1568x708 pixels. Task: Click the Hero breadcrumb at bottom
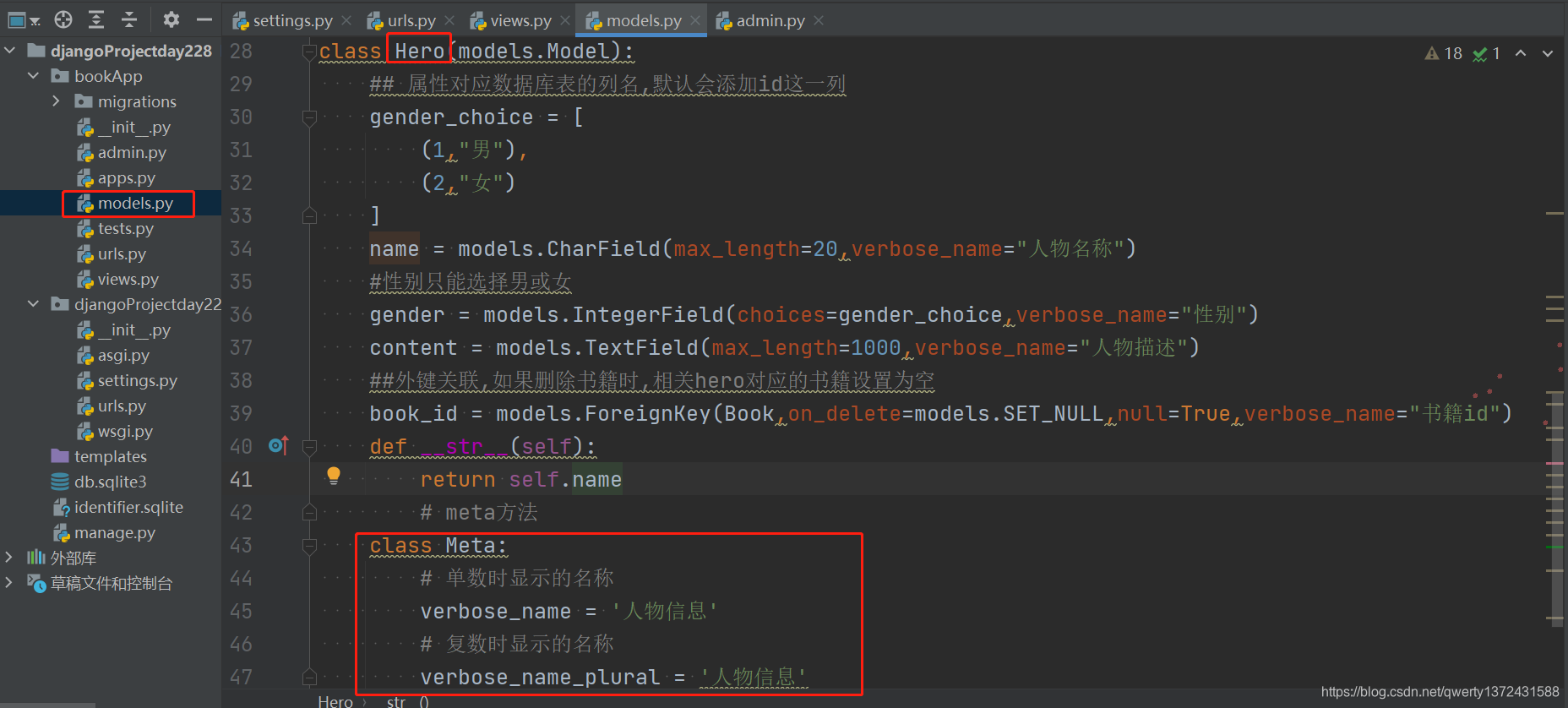pos(335,701)
